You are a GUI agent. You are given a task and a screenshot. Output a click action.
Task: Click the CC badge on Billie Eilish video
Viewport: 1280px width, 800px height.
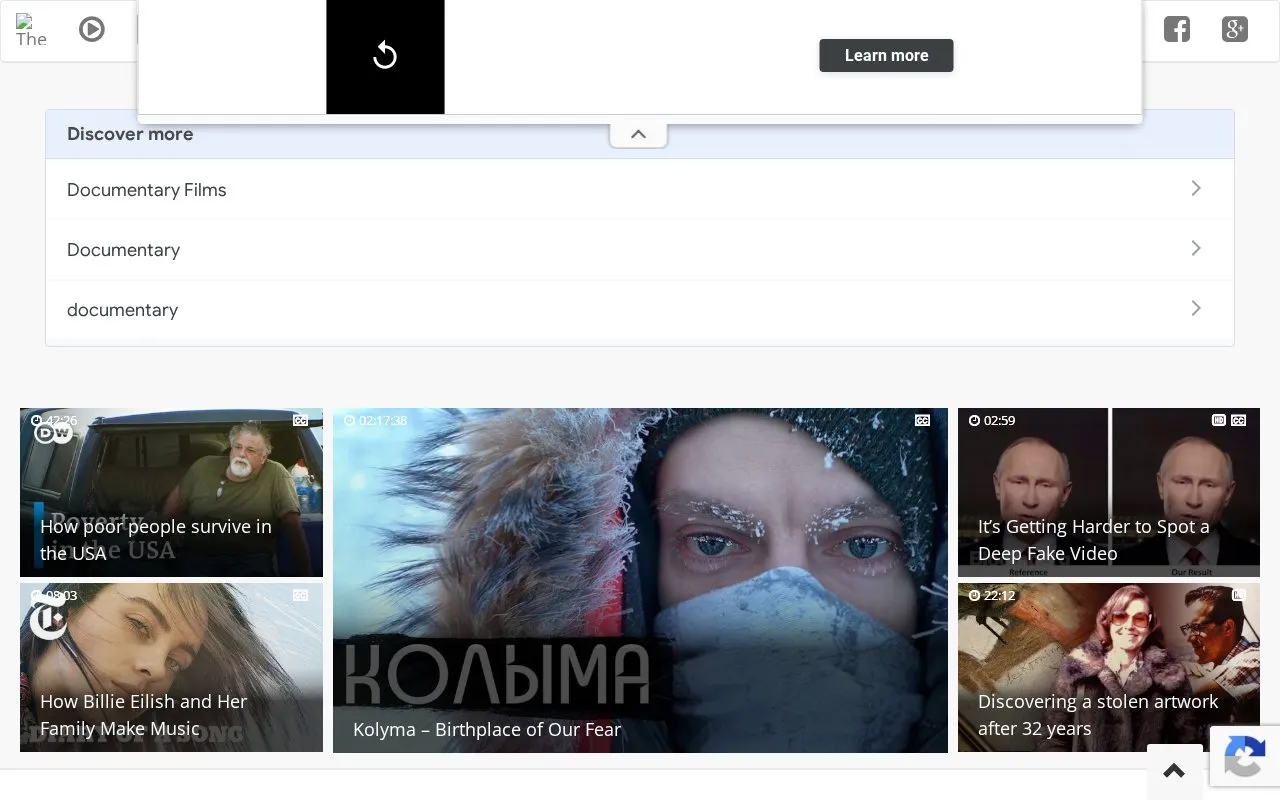coord(300,595)
